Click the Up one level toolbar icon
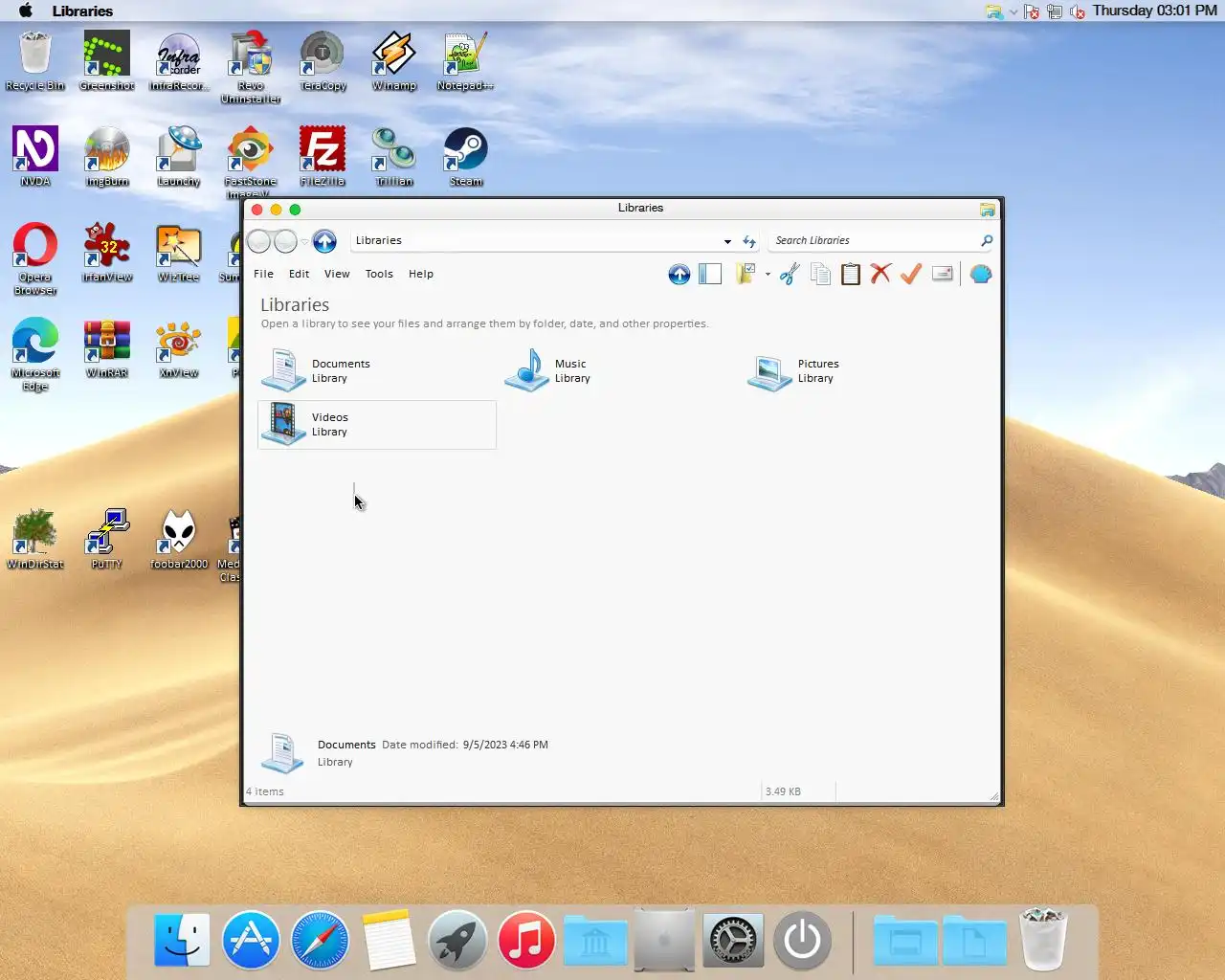 (679, 275)
